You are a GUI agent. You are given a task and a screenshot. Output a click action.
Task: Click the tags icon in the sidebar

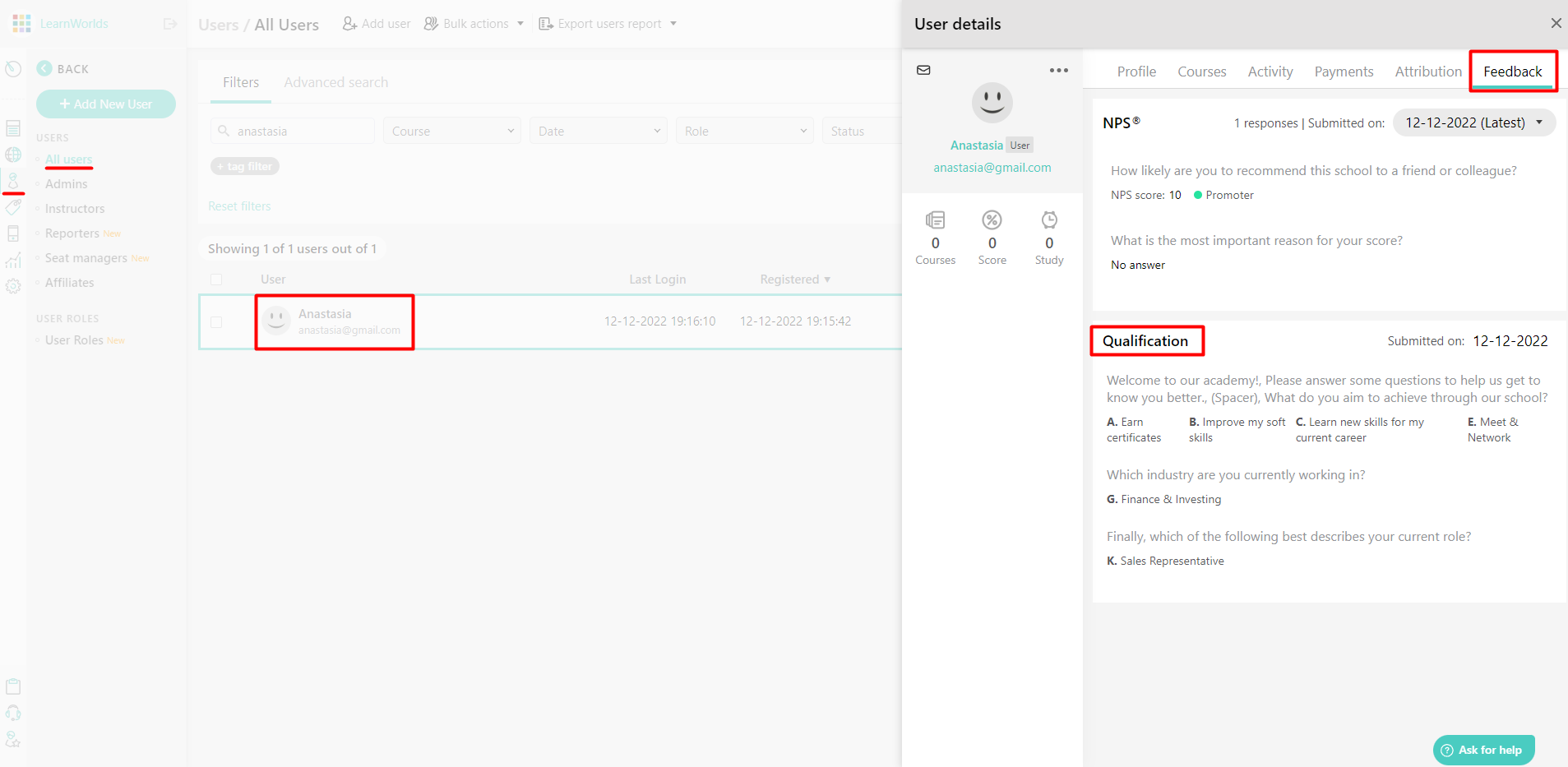coord(13,207)
